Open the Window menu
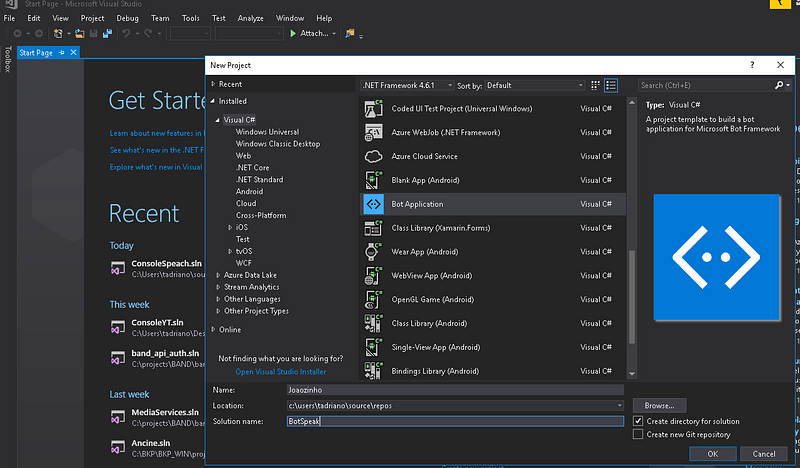The width and height of the screenshot is (800, 468). point(290,18)
